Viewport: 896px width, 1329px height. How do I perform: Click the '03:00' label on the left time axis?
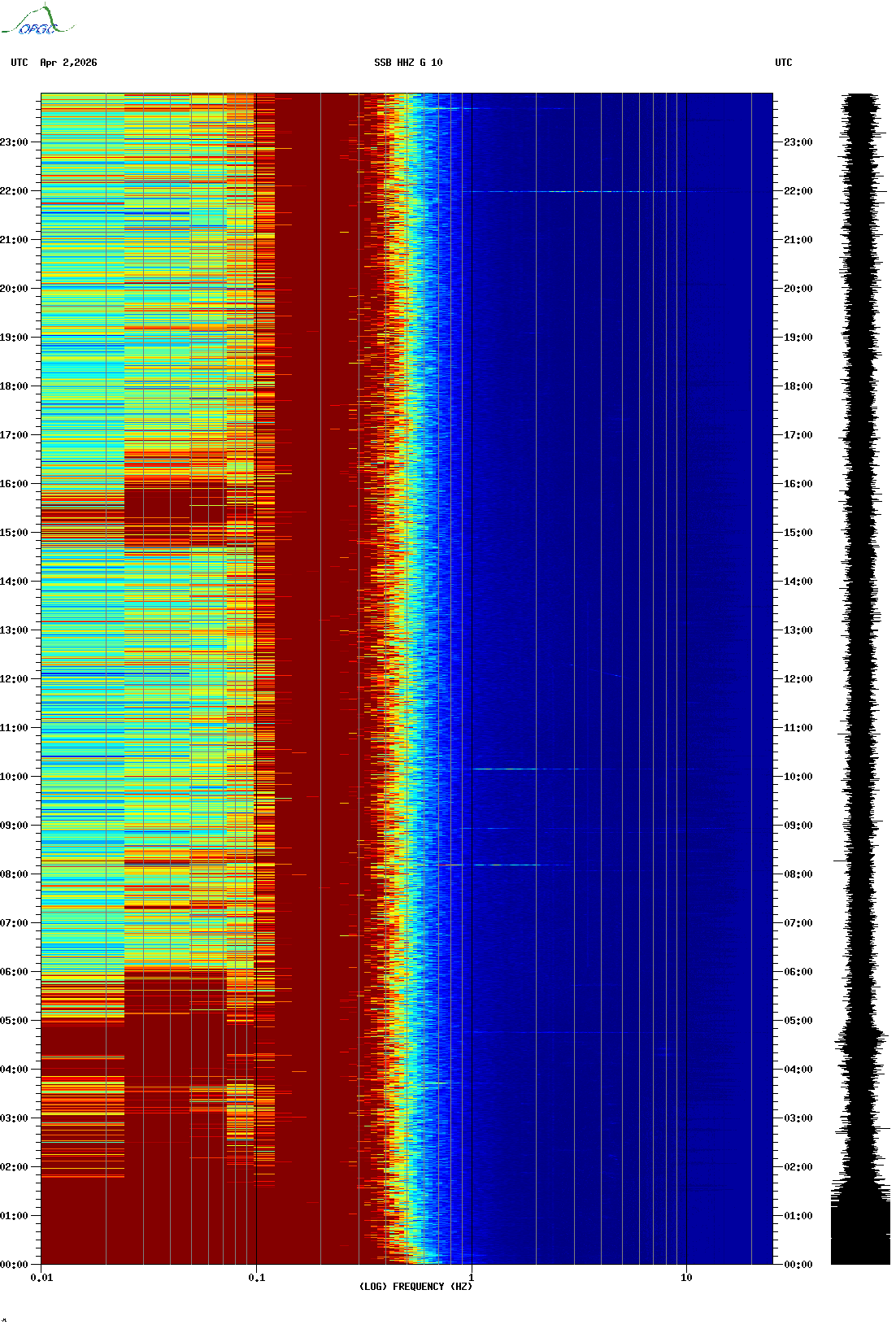(15, 1118)
